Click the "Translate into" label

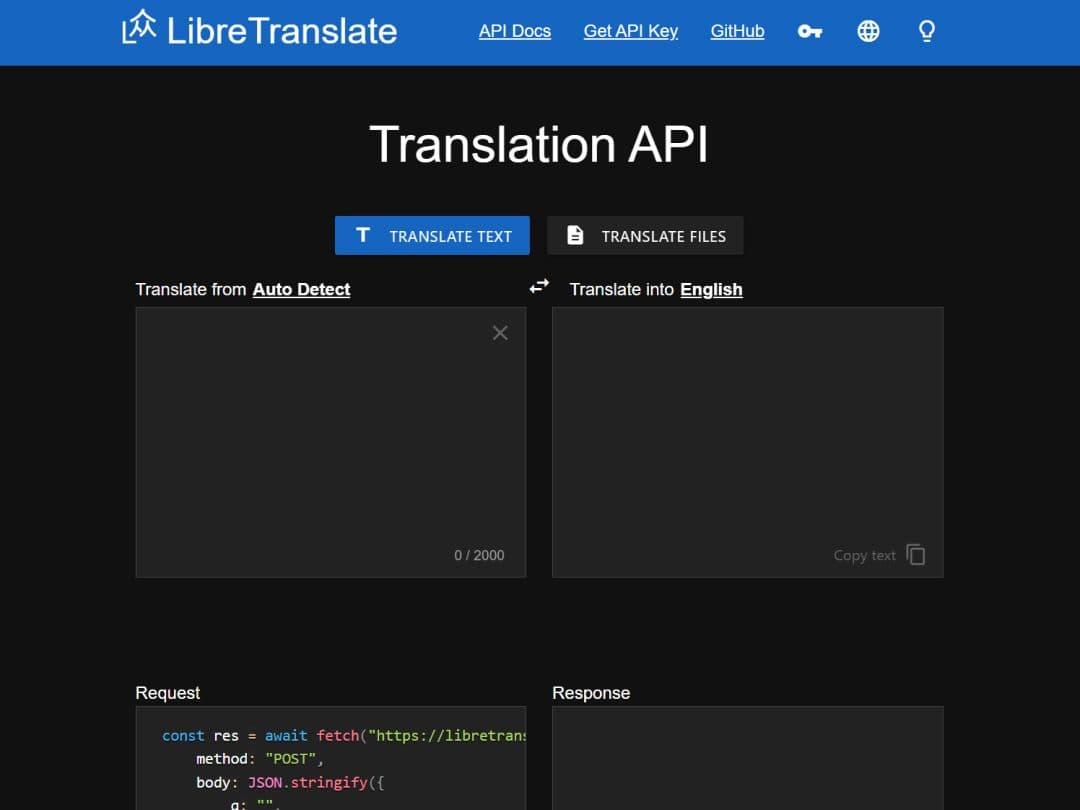point(621,289)
